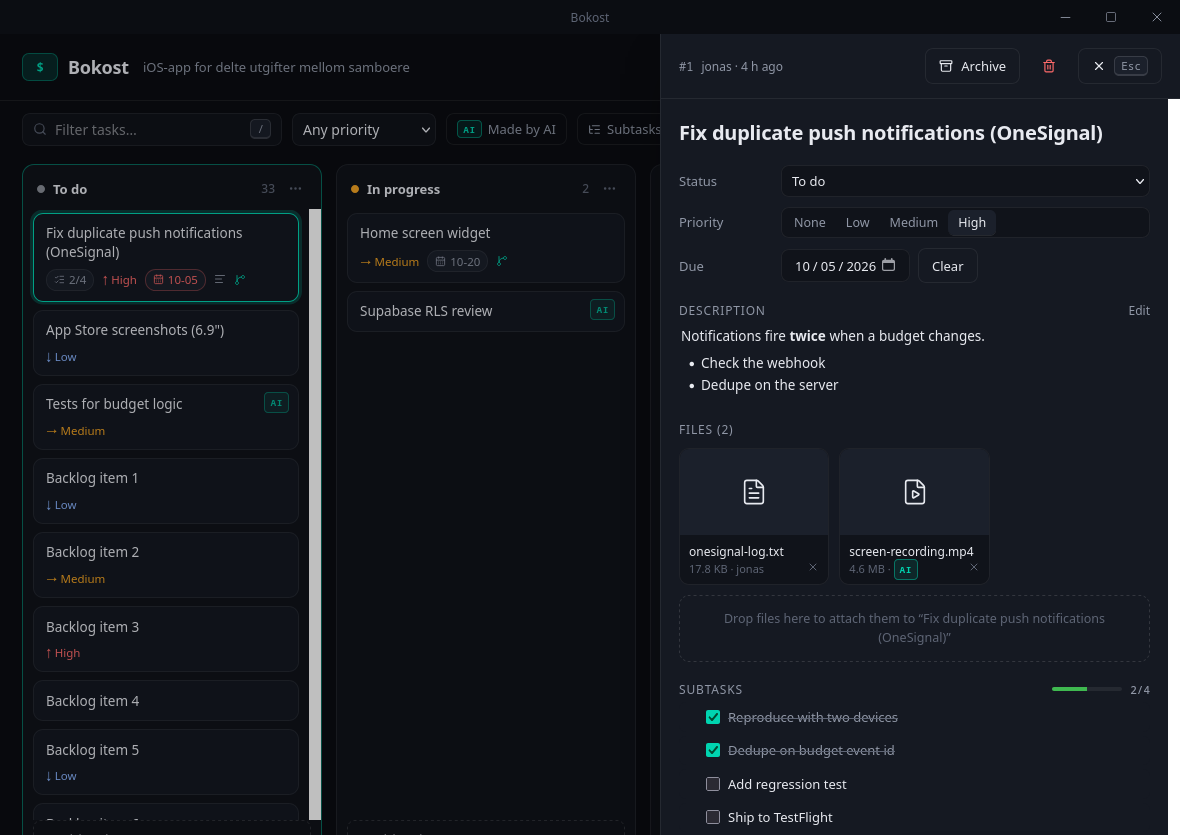Click the search magnifier icon in filter
Viewport: 1180px width, 835px height.
(x=40, y=129)
